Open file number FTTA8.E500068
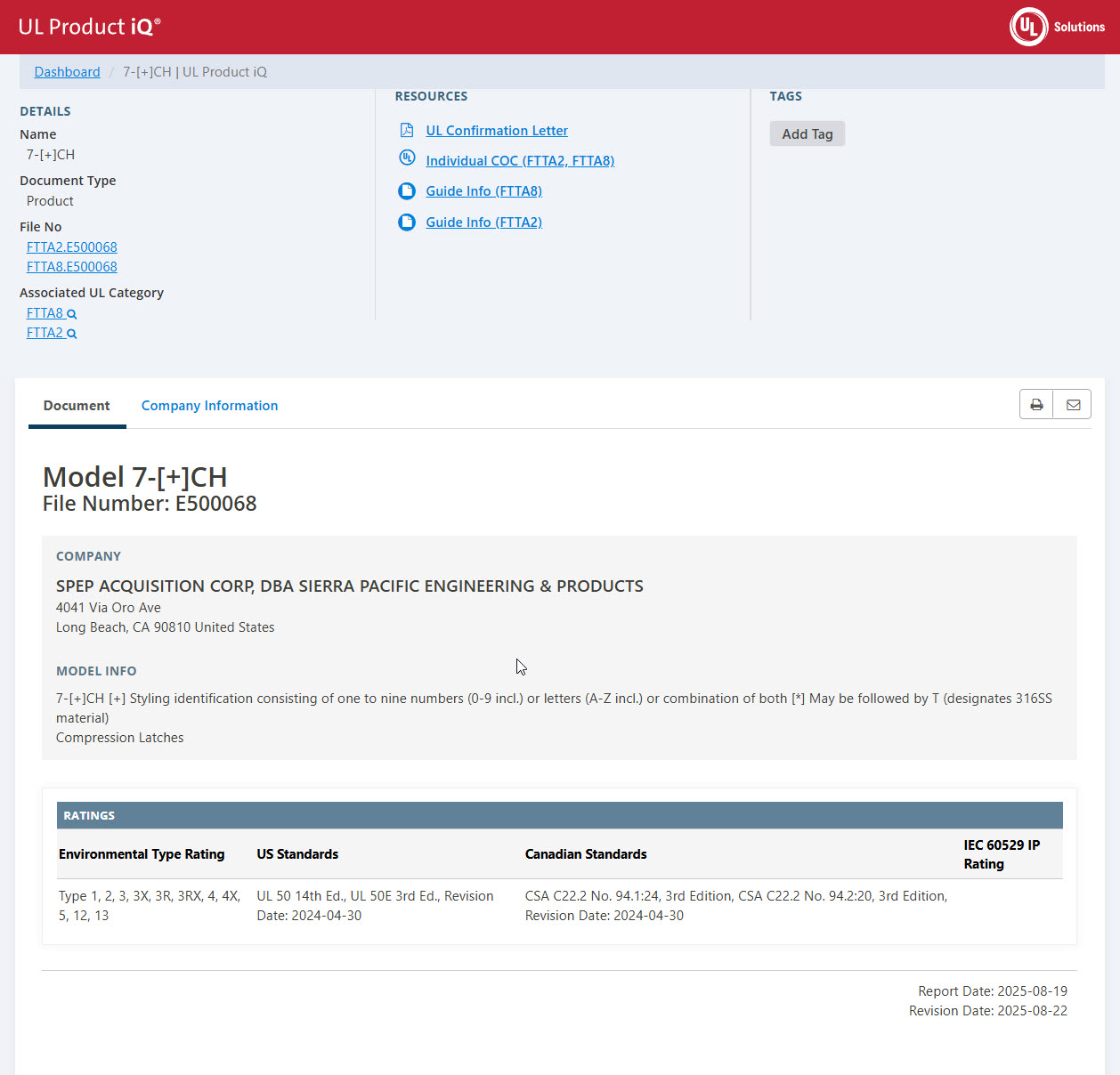1120x1075 pixels. click(72, 267)
